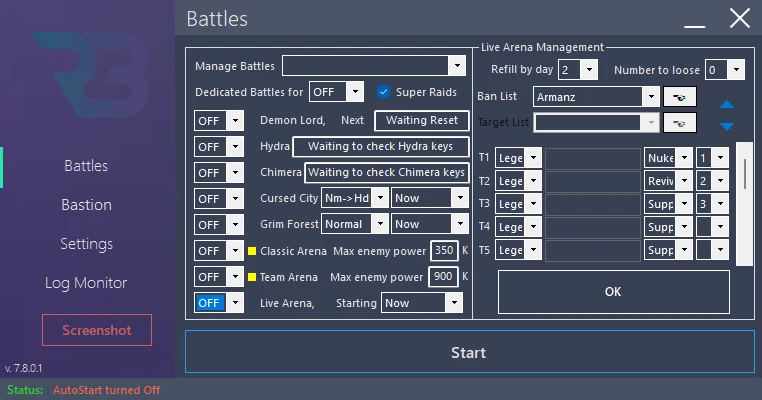Open the Live Arena Starting Now dropdown

(422, 303)
